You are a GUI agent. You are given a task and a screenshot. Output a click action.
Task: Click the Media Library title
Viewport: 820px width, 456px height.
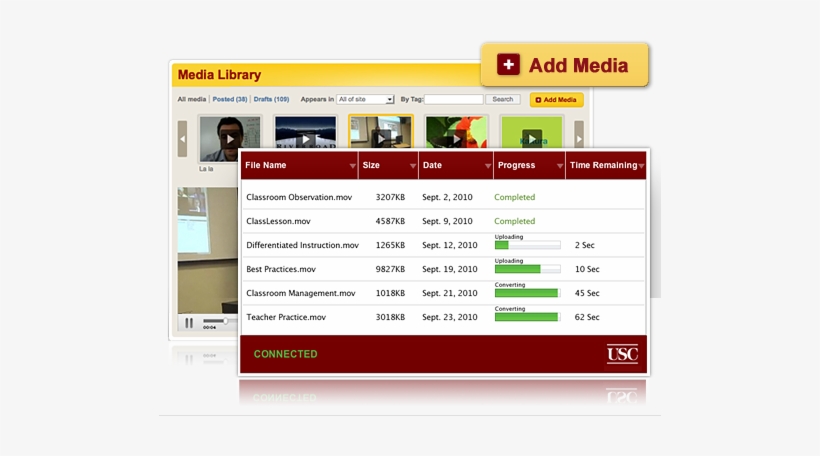point(219,75)
